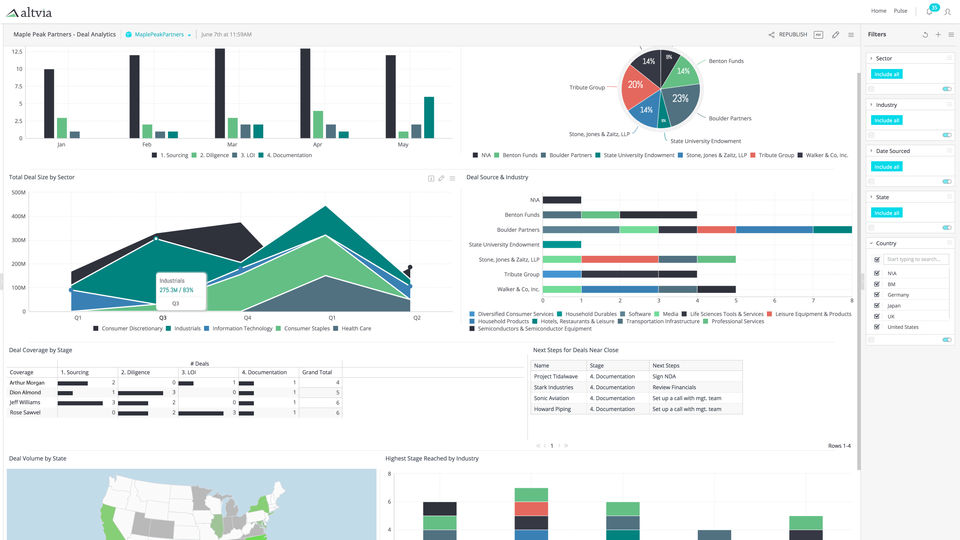Expand the Sector filter section

[x=871, y=58]
